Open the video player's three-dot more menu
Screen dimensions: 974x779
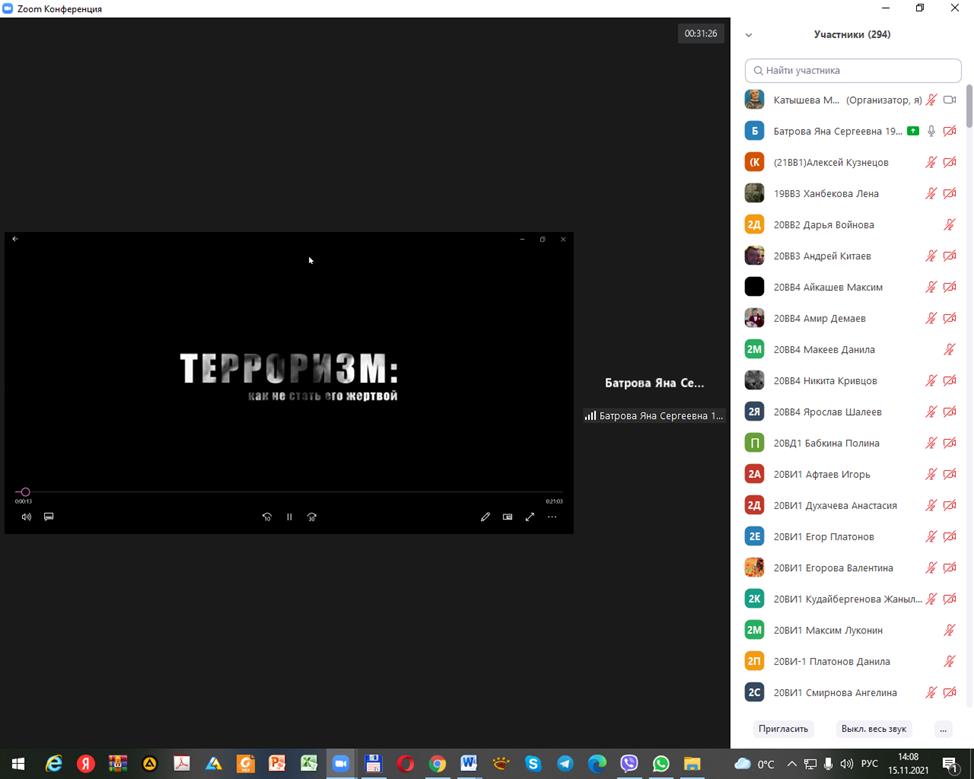point(552,517)
